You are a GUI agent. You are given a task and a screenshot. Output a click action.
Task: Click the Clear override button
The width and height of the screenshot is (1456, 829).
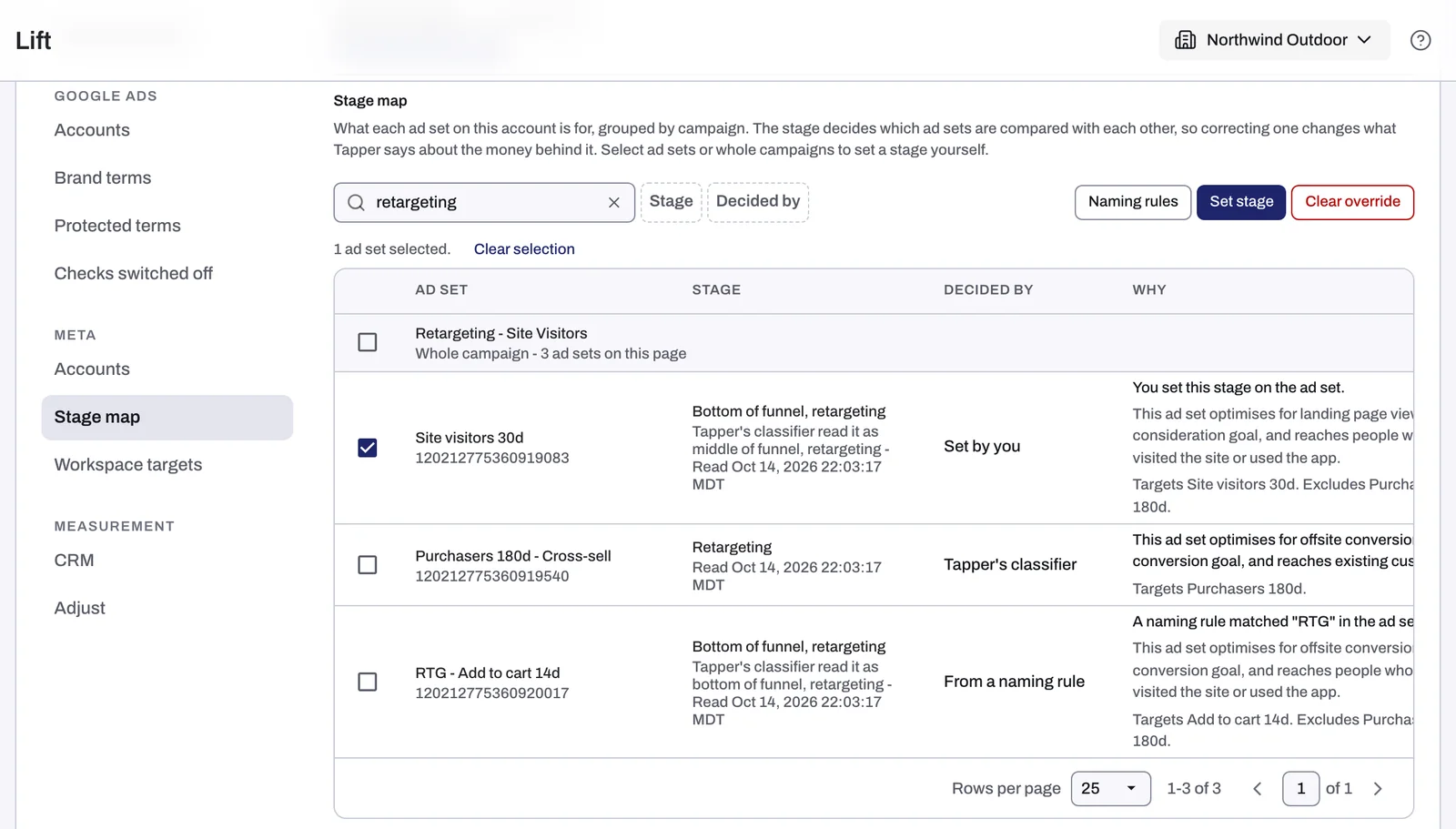[x=1352, y=202]
